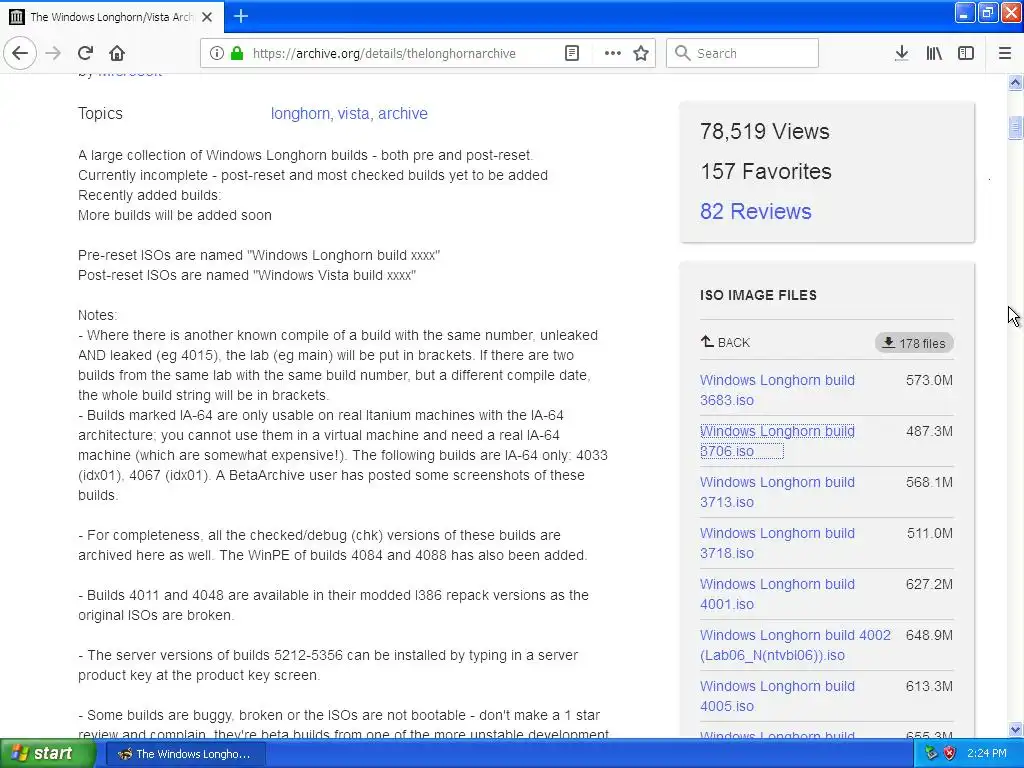Download Windows Longhorn build 3706.iso
The height and width of the screenshot is (768, 1024).
pyautogui.click(x=777, y=441)
